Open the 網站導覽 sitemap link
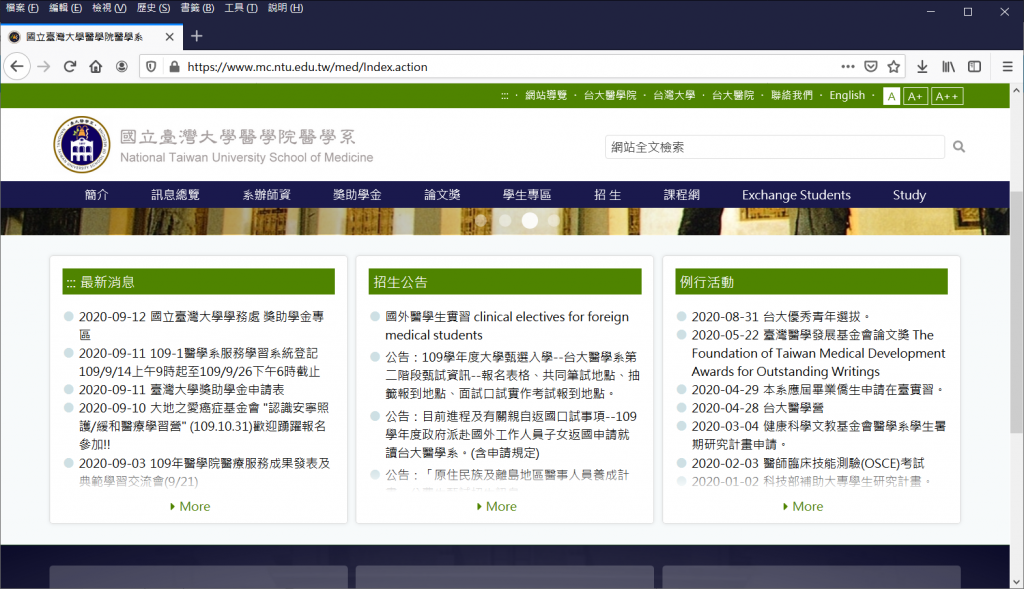 pos(546,95)
